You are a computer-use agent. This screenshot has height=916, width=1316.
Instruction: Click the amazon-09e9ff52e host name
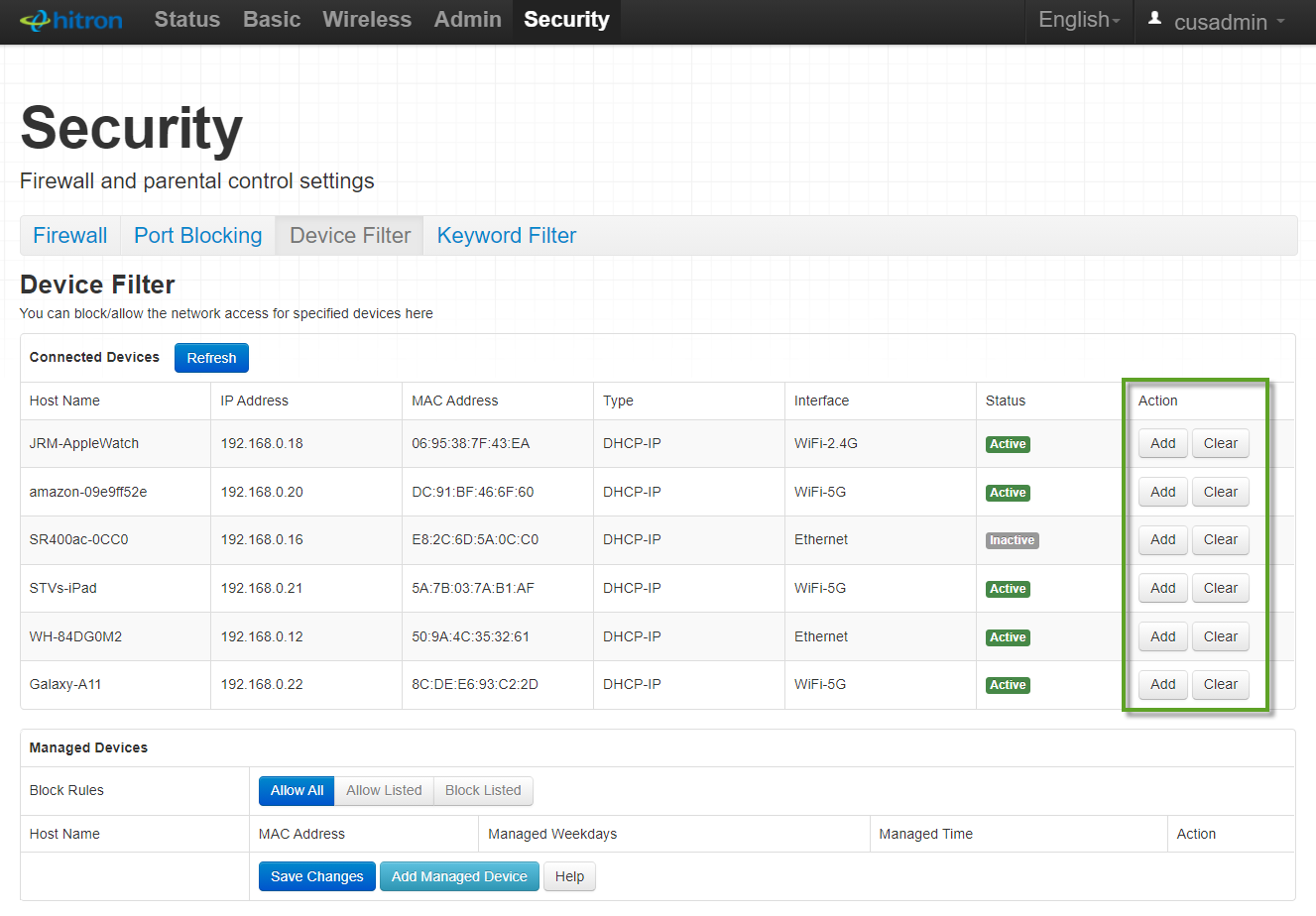click(88, 492)
